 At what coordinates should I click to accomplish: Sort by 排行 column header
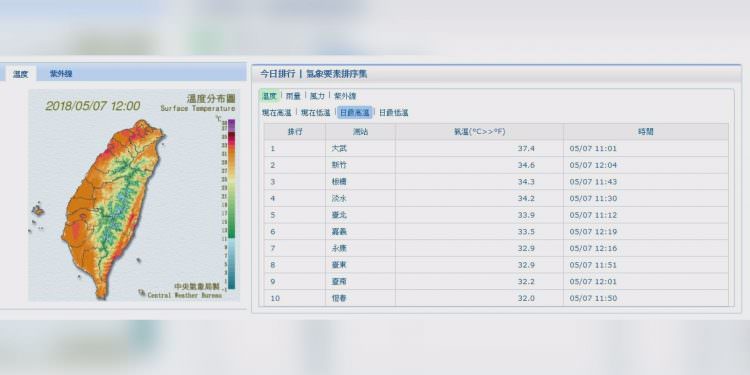295,132
